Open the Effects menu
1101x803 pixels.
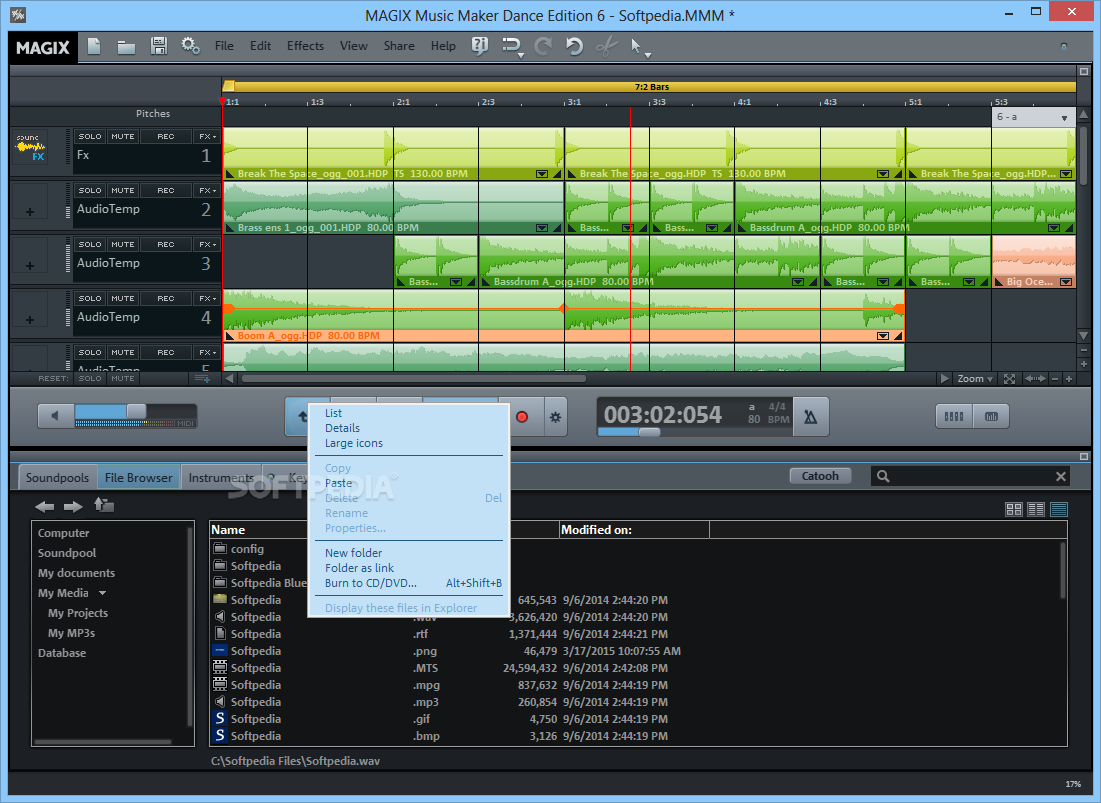[x=305, y=46]
